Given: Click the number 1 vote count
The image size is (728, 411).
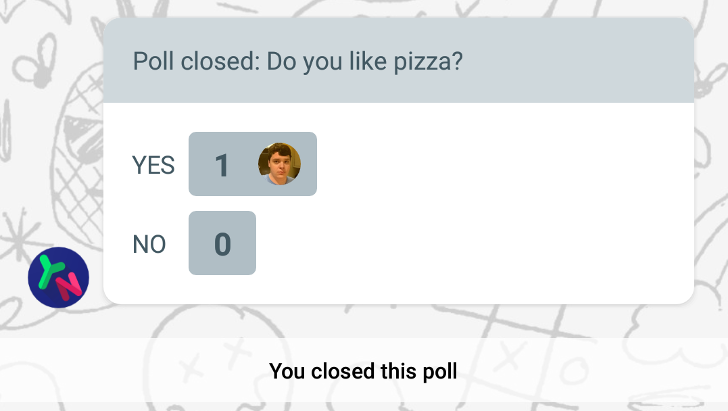Looking at the screenshot, I should 222,165.
